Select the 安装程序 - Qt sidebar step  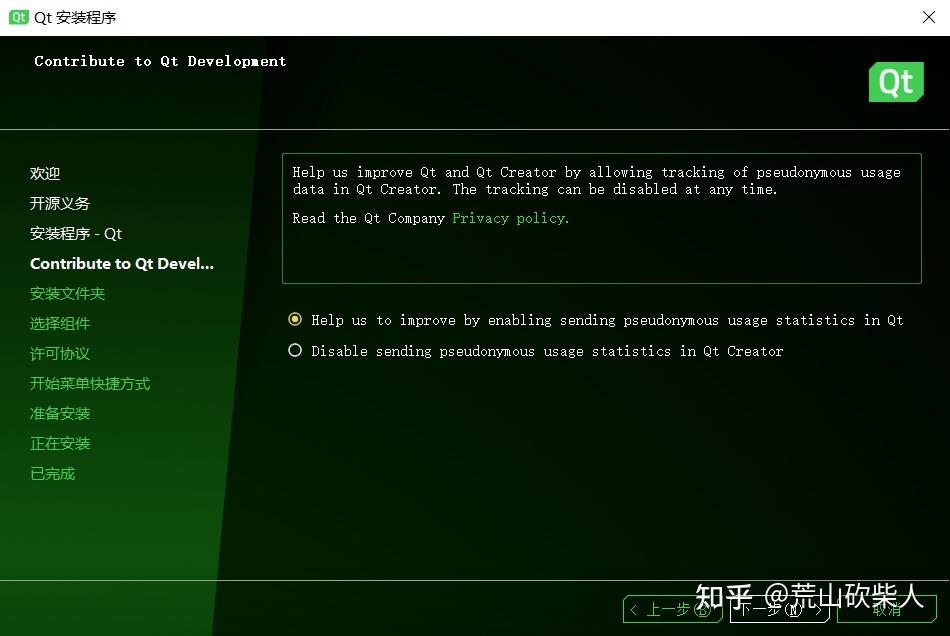point(76,234)
